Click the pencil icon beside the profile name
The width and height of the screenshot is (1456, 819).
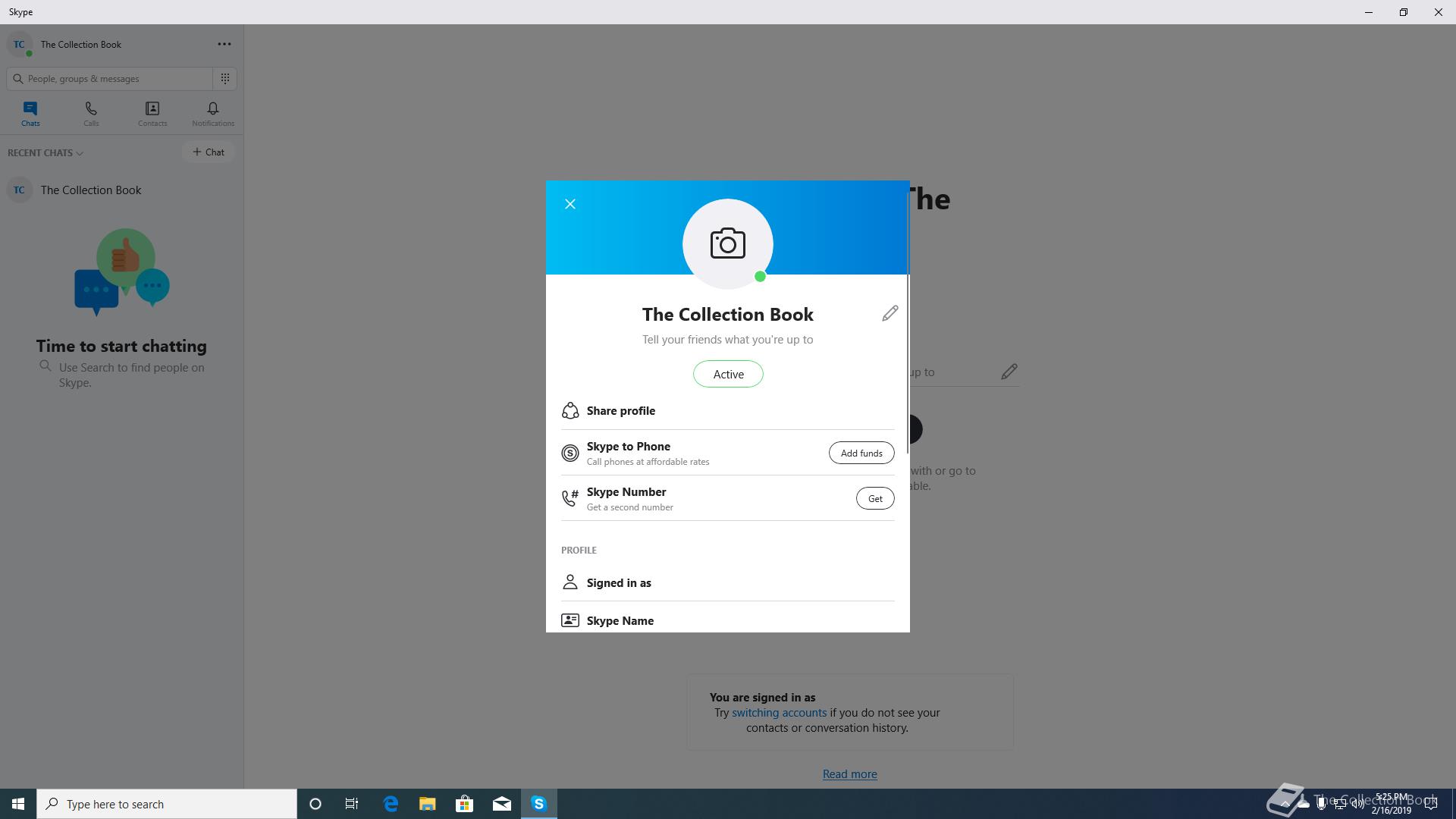click(x=890, y=313)
